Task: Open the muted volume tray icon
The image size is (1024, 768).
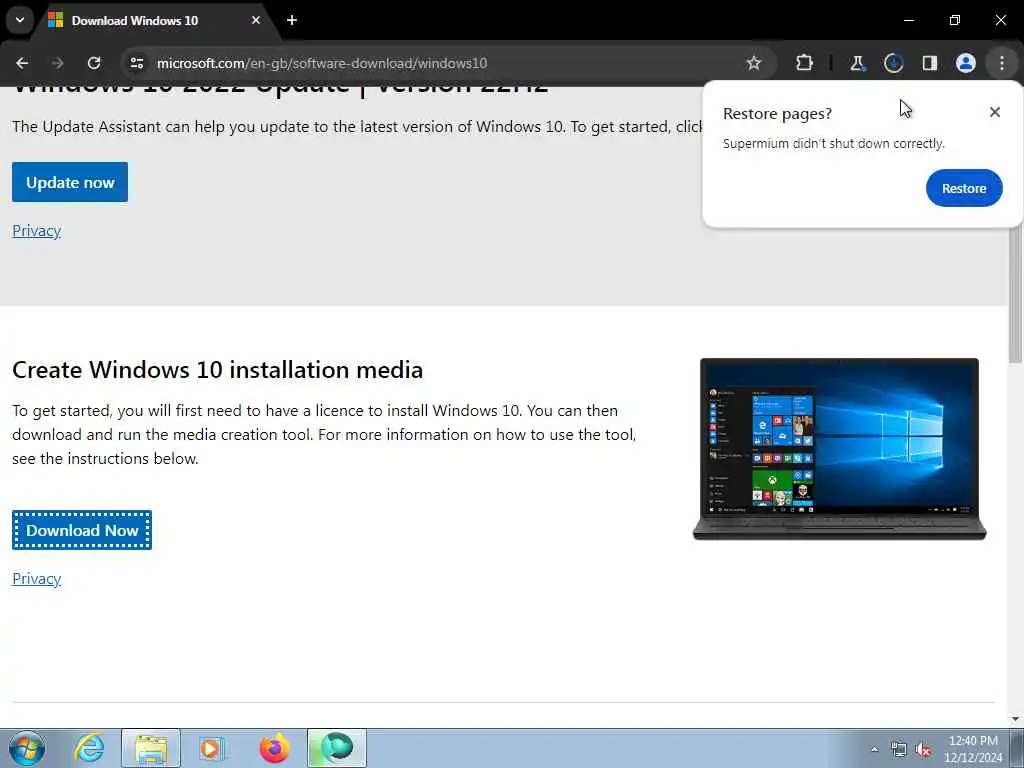Action: (923, 749)
